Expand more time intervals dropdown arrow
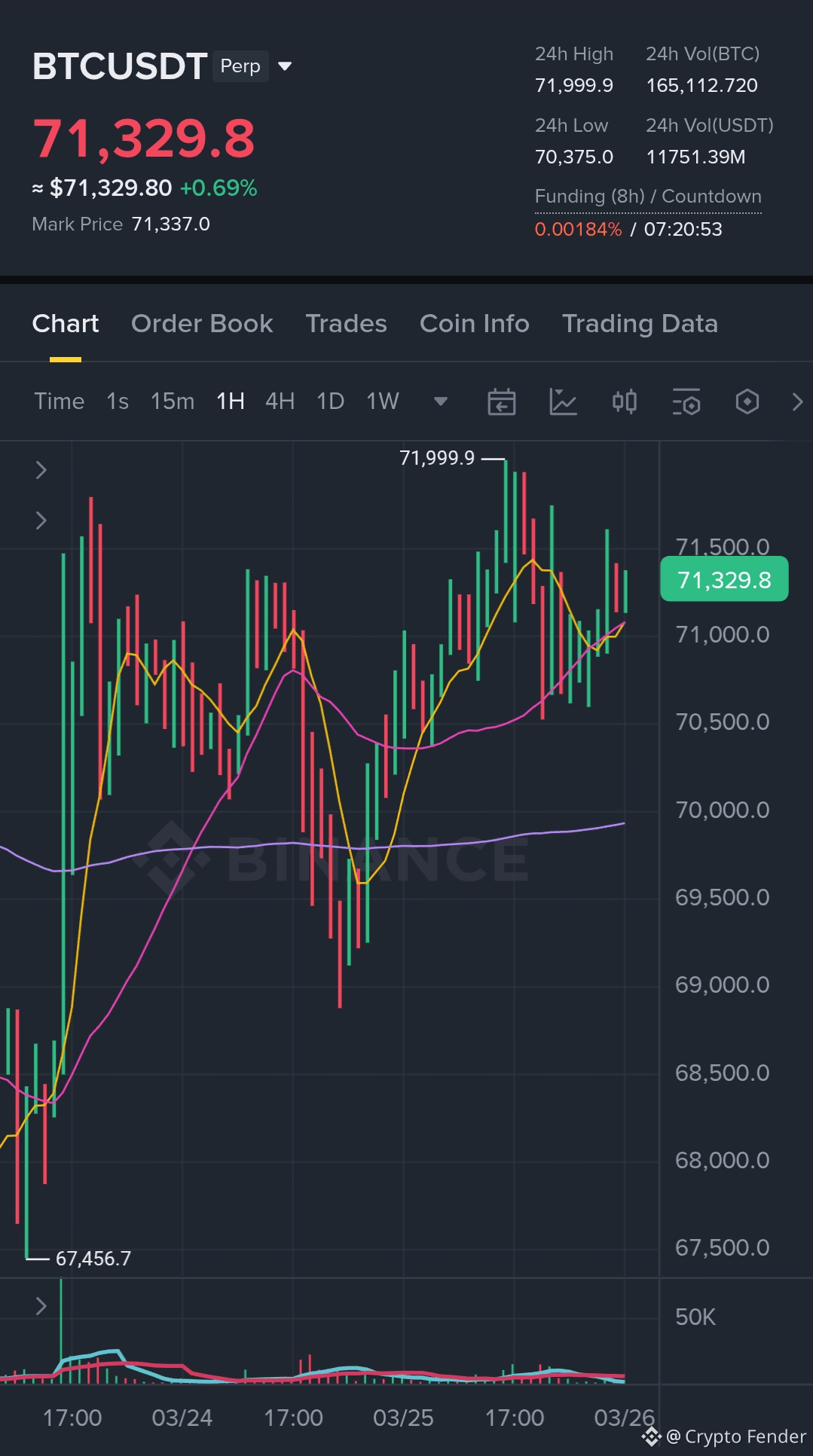Viewport: 813px width, 1456px height. click(442, 401)
